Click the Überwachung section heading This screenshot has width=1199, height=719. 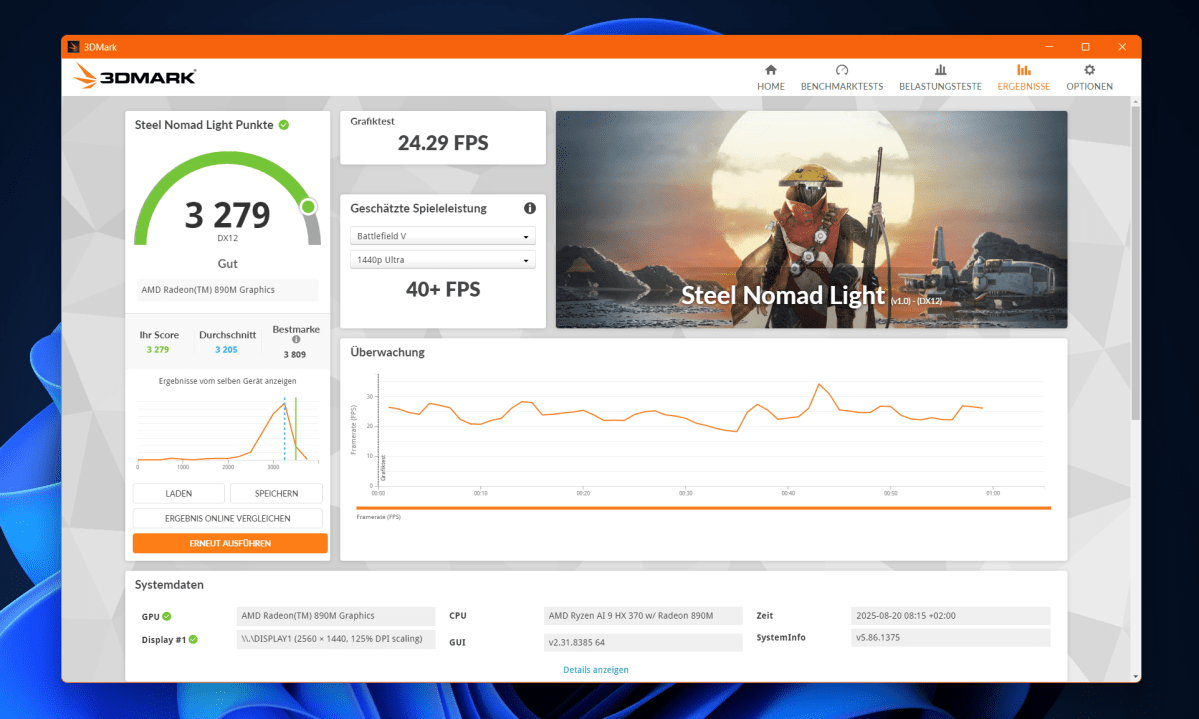pyautogui.click(x=387, y=353)
